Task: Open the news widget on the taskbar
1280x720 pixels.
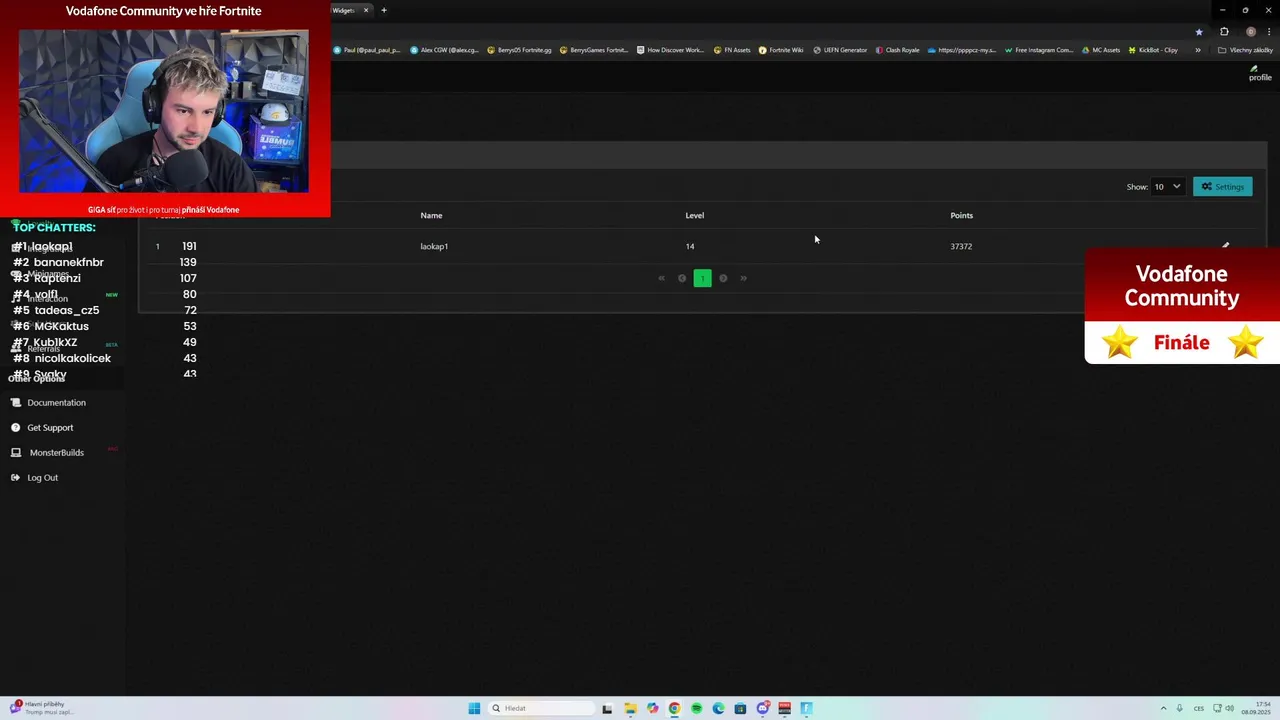Action: point(40,708)
